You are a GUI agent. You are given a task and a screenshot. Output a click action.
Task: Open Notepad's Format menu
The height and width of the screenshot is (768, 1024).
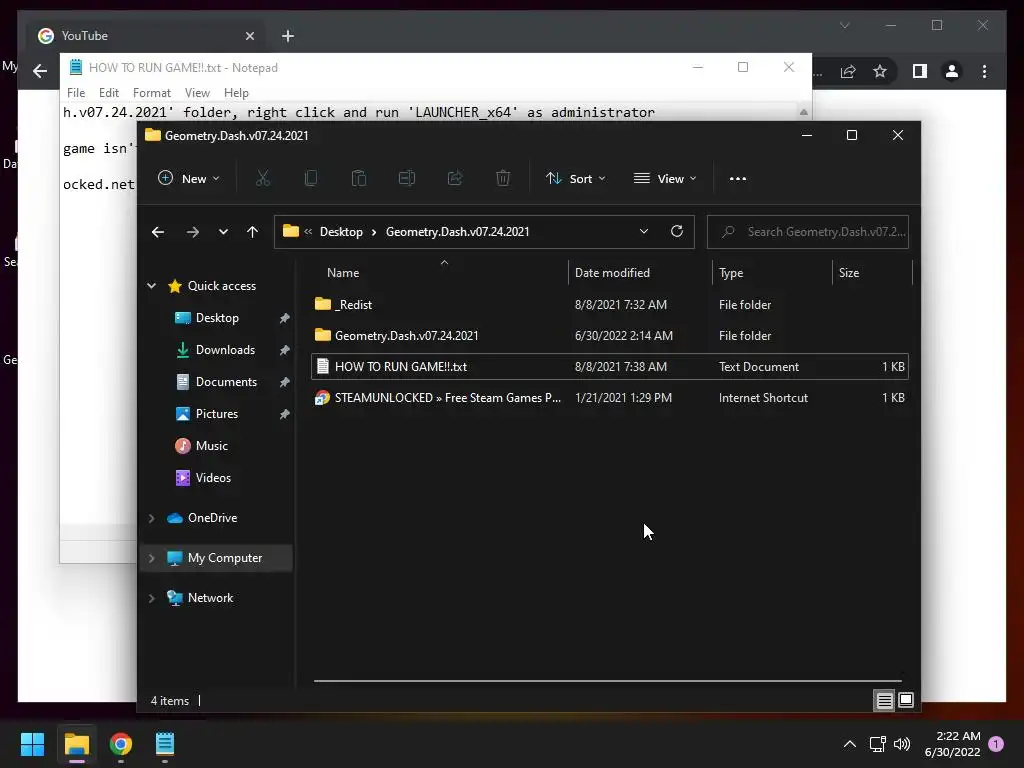click(x=152, y=93)
